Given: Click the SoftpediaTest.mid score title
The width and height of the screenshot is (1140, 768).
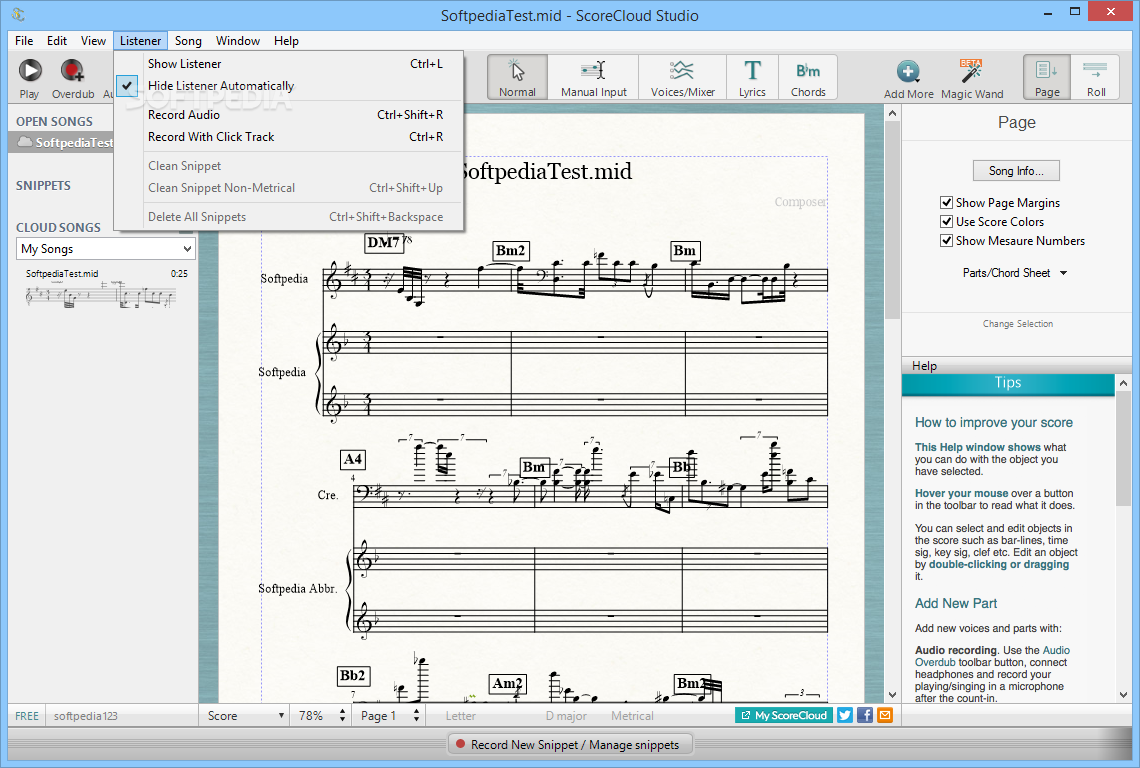Looking at the screenshot, I should [547, 172].
